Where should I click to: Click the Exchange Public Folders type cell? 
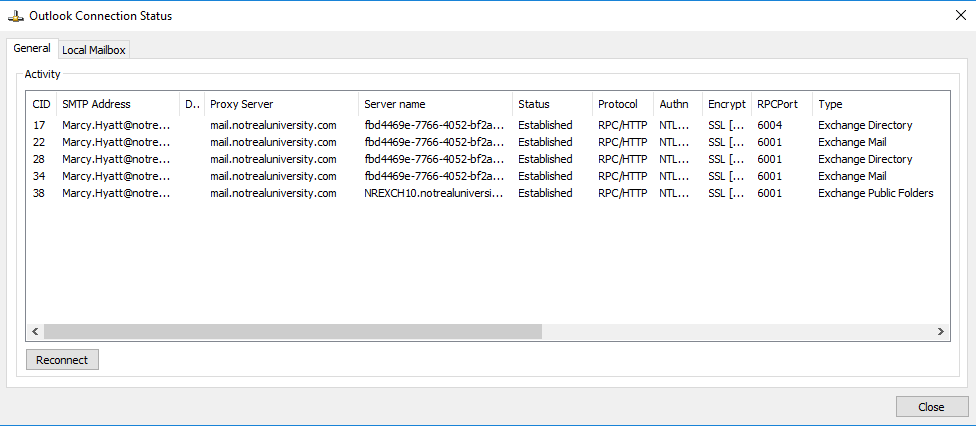click(876, 193)
